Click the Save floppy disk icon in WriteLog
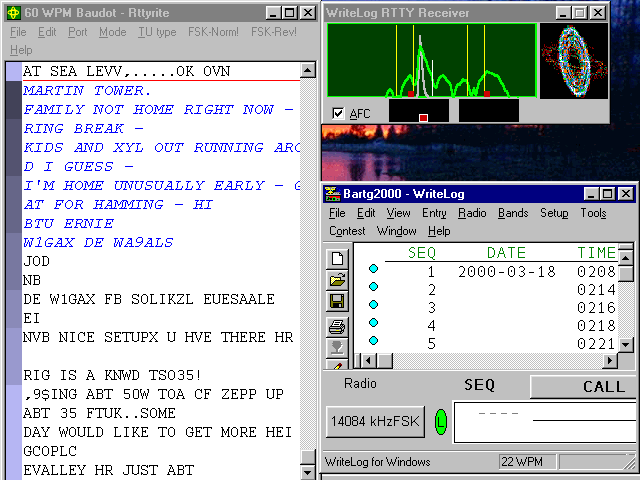Screen dimensions: 640x480 [338, 301]
